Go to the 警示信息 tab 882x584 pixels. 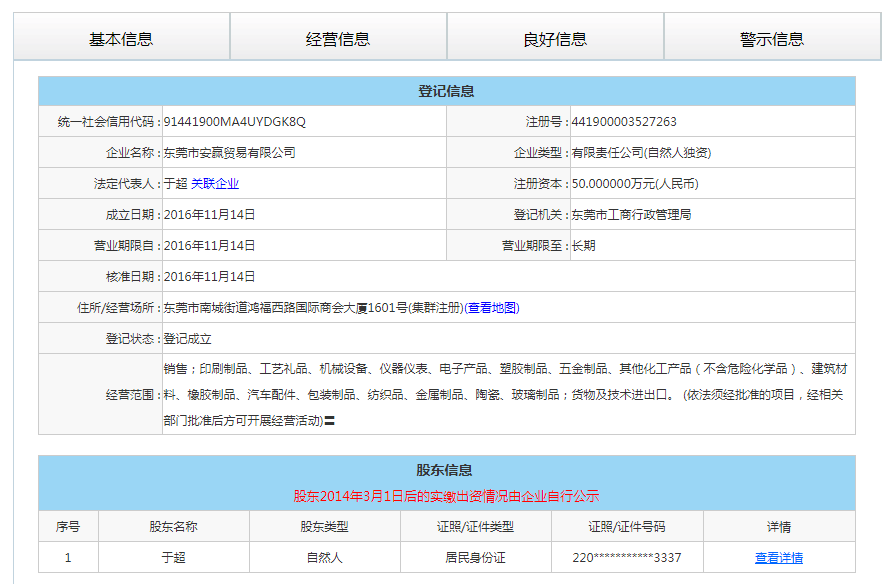point(772,39)
